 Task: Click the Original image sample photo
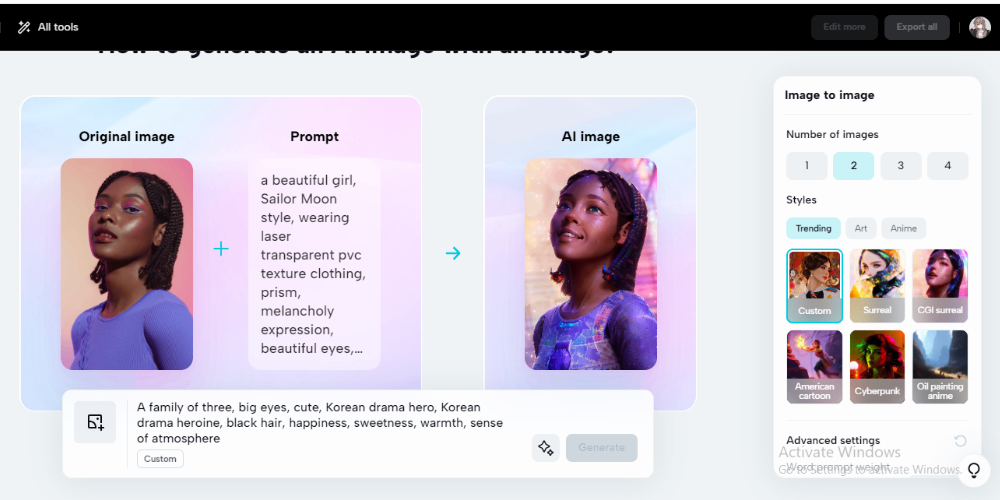(127, 264)
